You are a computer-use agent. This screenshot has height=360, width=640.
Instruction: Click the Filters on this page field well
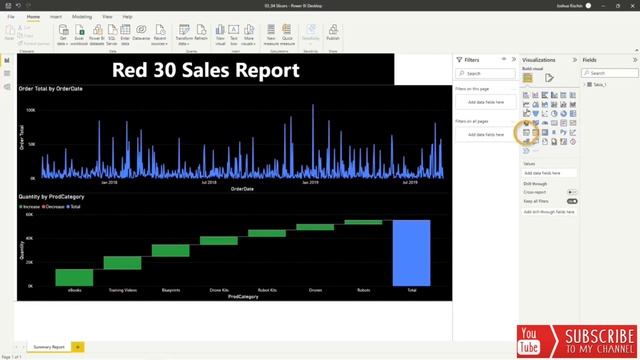[486, 102]
